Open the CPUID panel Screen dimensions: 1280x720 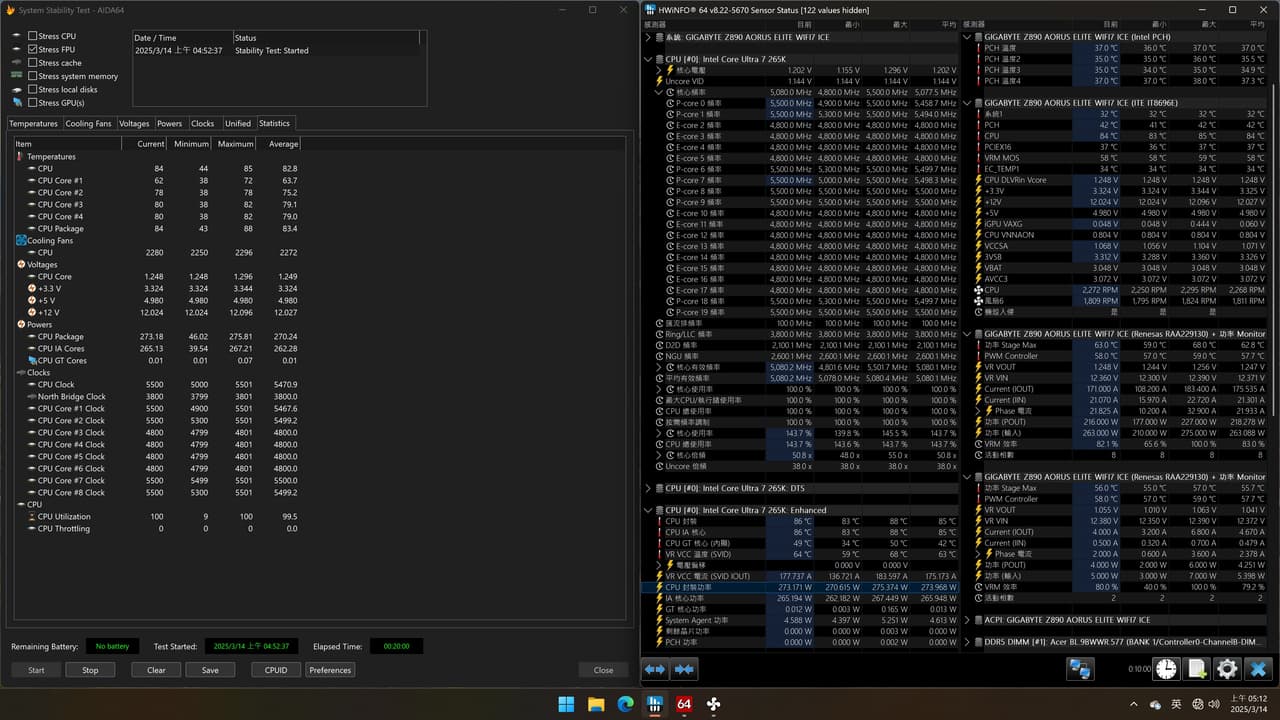276,670
